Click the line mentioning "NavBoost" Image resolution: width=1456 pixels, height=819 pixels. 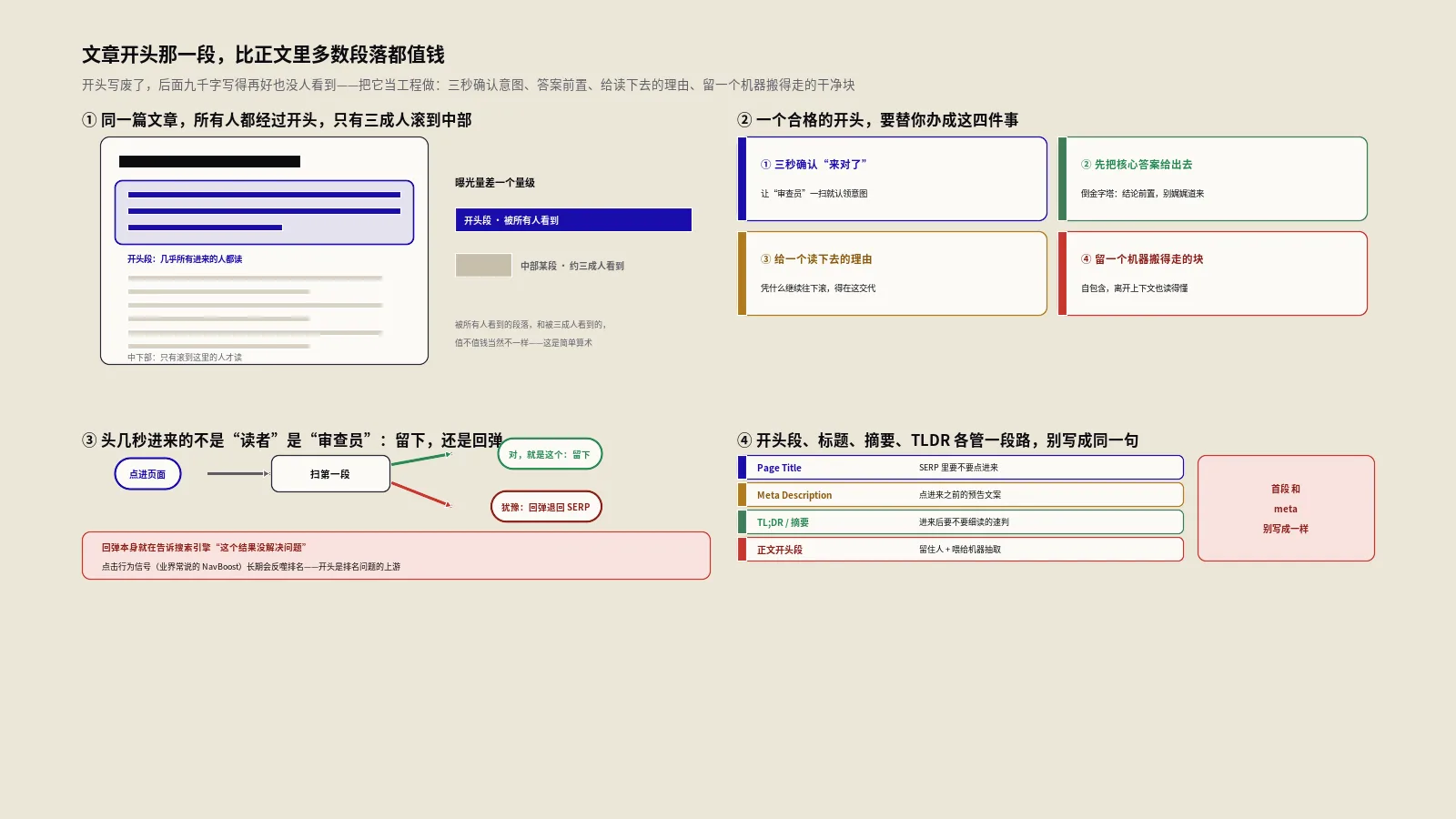(x=251, y=567)
